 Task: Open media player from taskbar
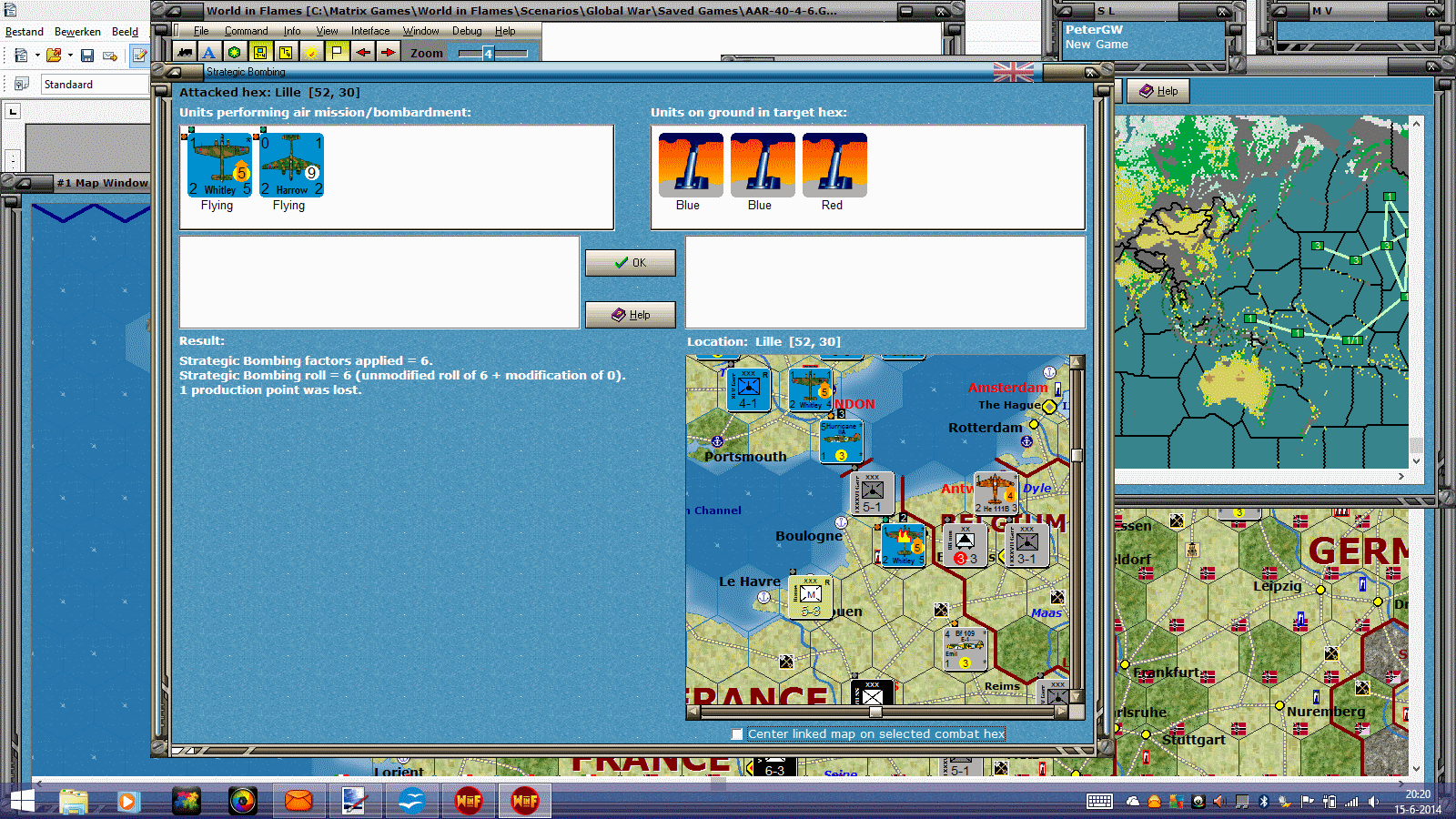point(127,802)
